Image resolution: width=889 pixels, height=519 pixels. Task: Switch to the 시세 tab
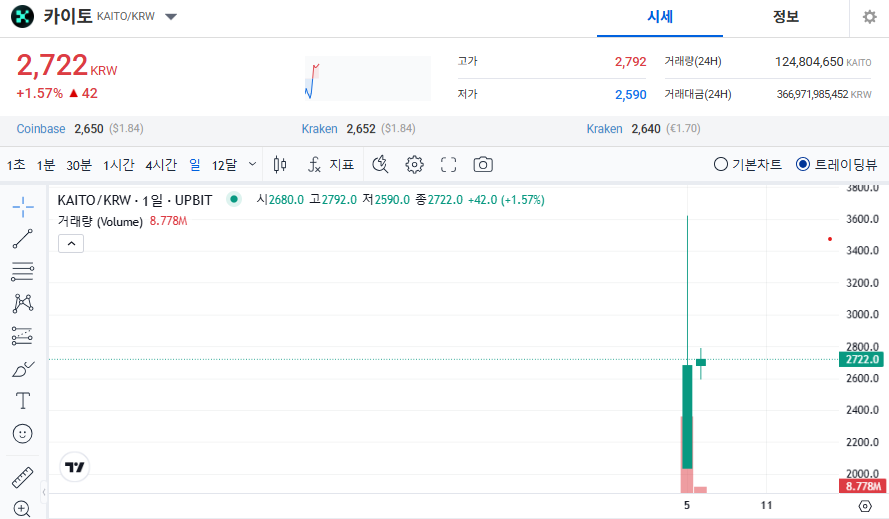pyautogui.click(x=660, y=17)
